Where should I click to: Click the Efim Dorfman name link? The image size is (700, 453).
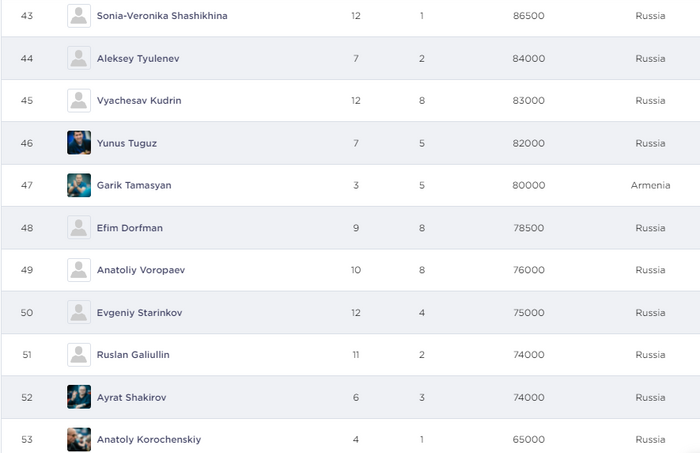130,228
